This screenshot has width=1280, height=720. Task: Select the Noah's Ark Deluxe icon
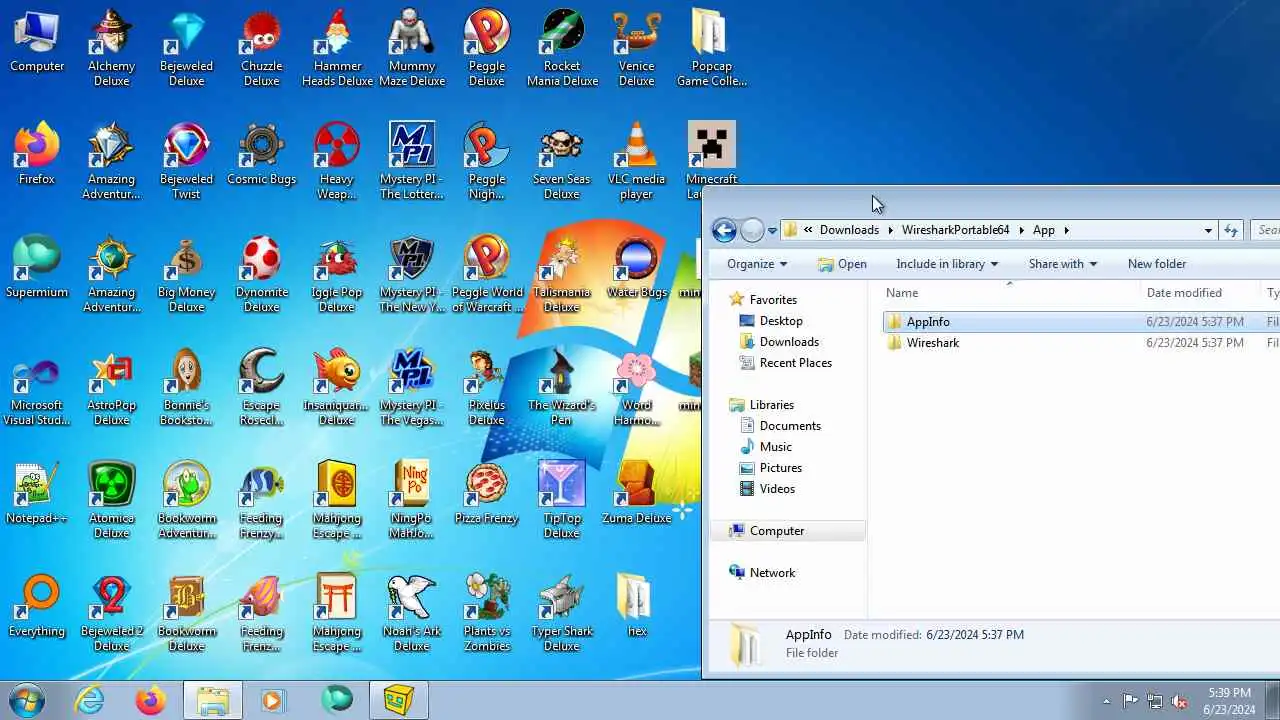pos(412,613)
